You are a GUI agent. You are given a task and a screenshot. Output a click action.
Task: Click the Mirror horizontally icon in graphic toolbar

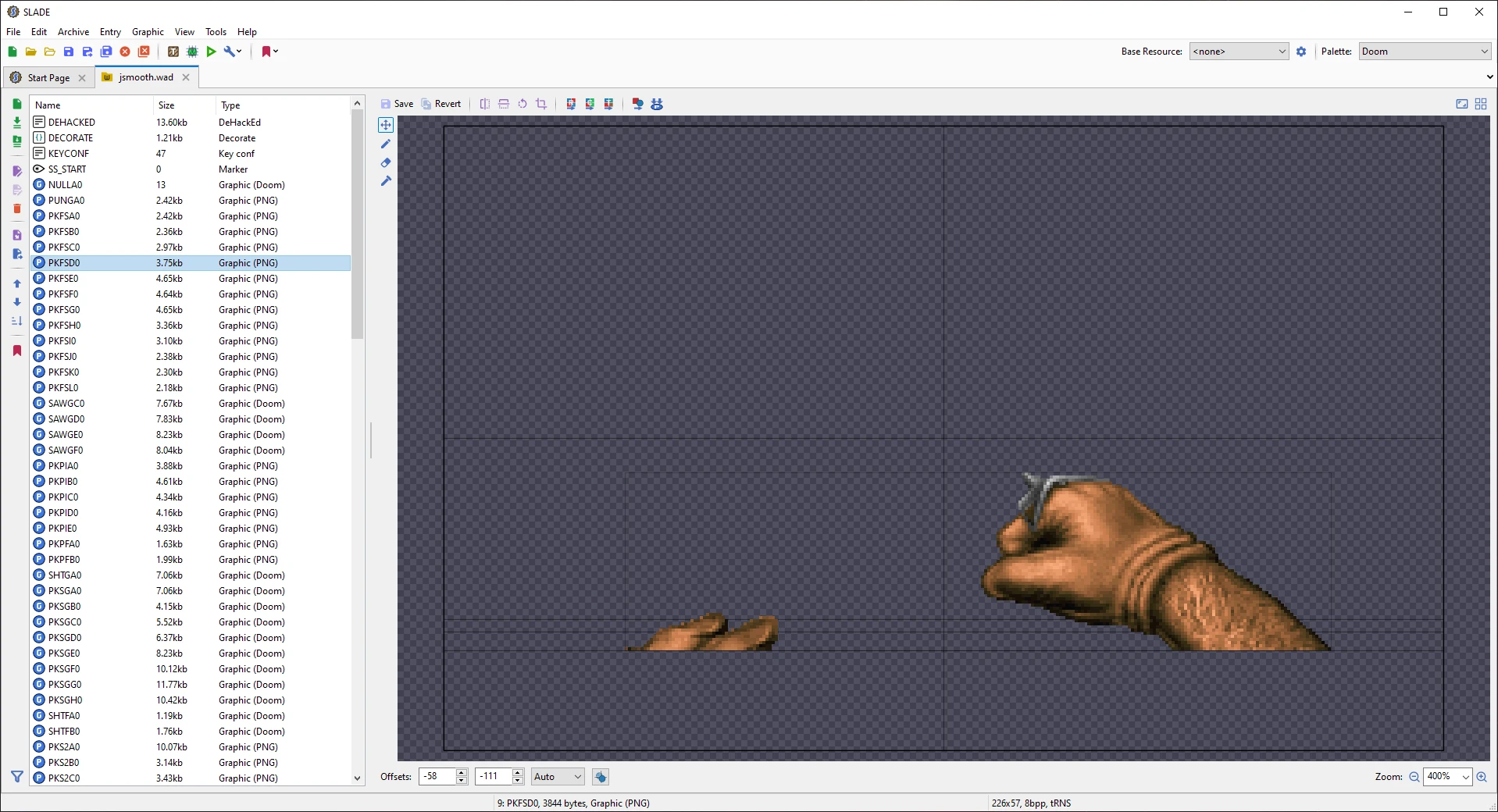[x=485, y=104]
